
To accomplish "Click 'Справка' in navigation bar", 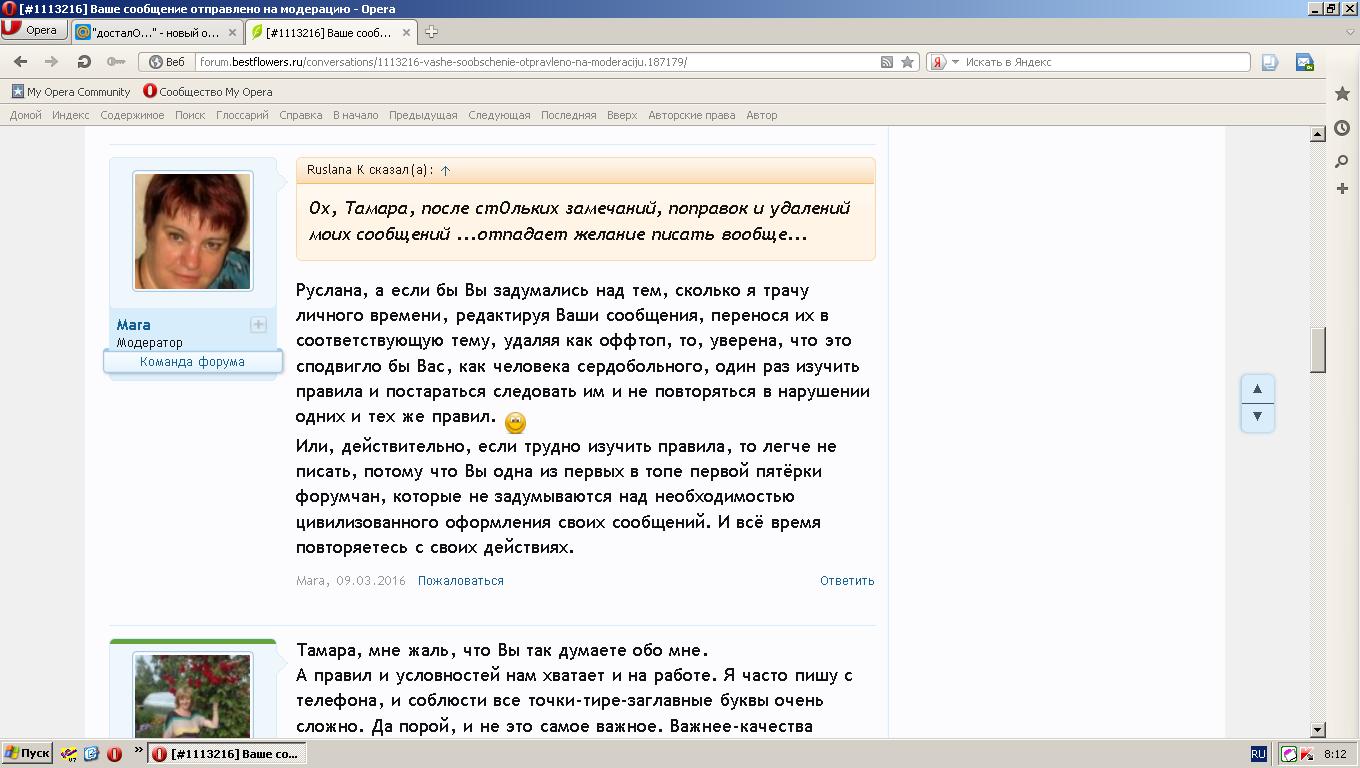I will point(301,115).
